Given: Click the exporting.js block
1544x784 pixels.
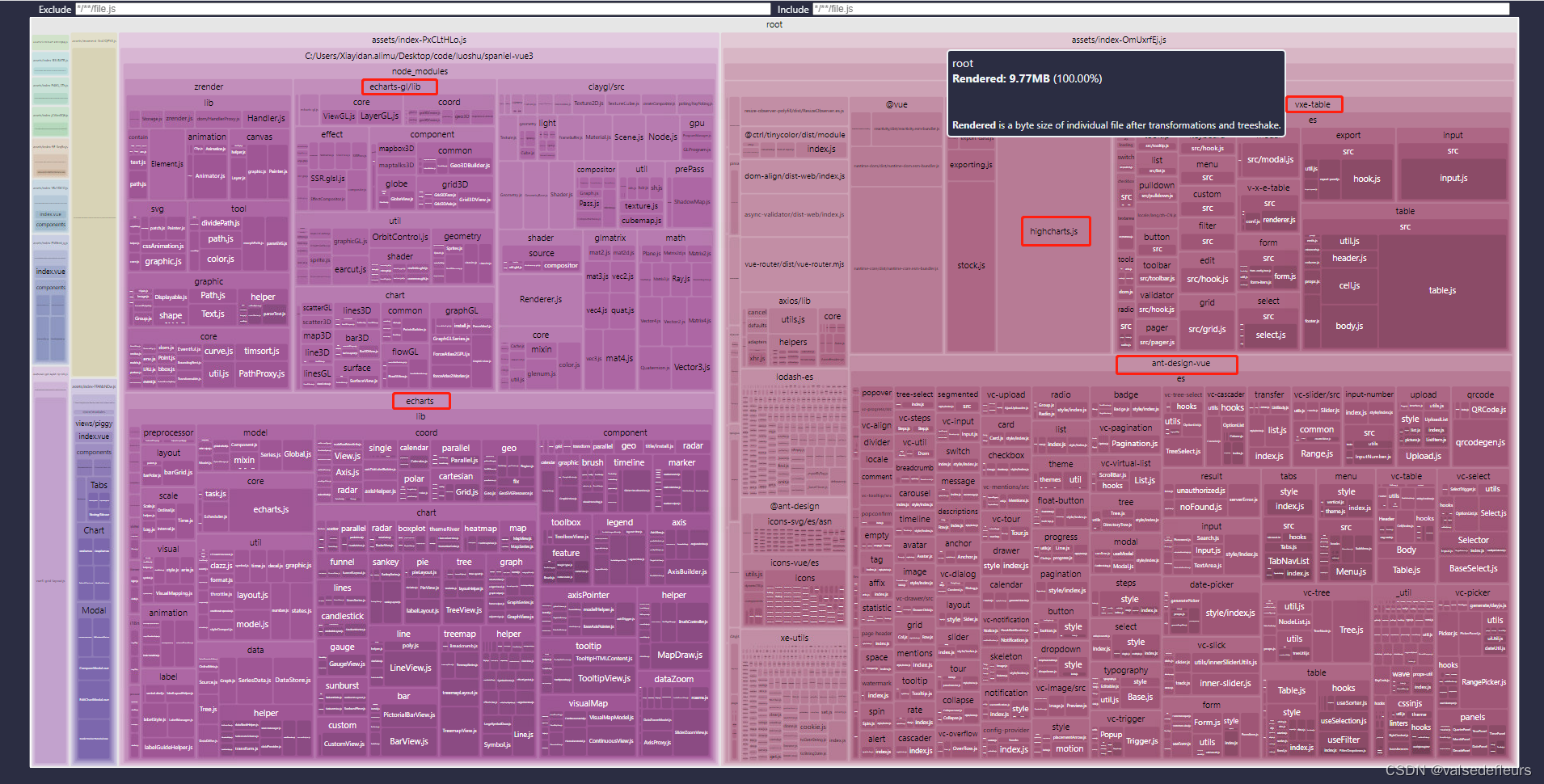Looking at the screenshot, I should point(971,165).
